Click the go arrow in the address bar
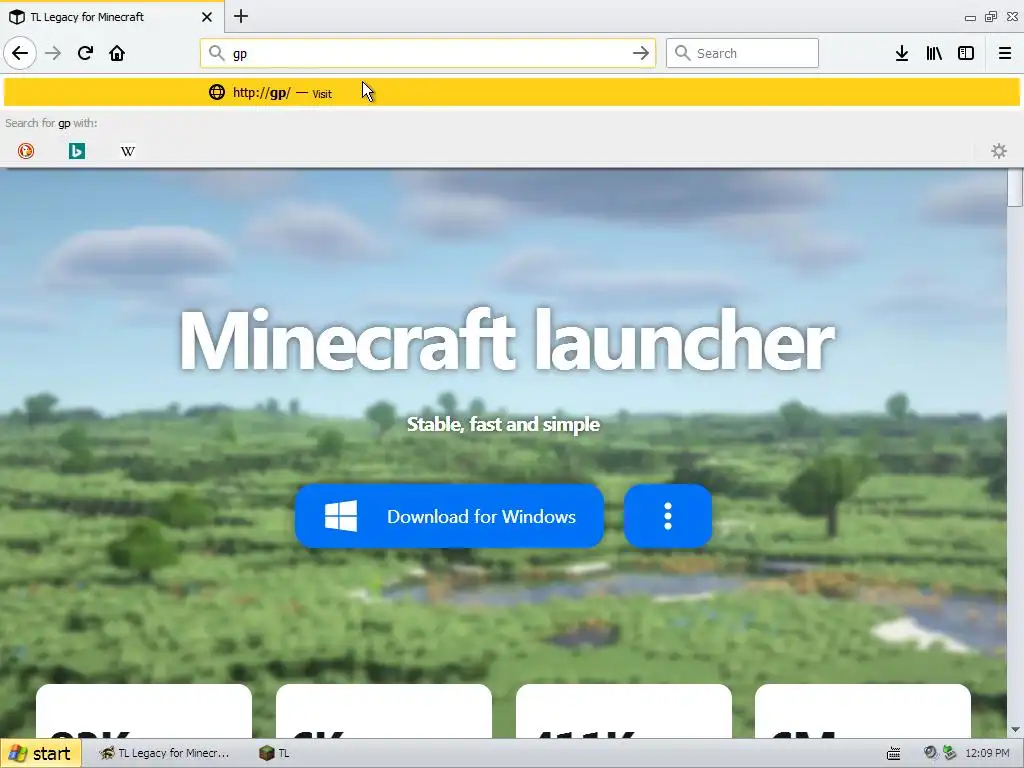Screen dimensions: 1024x768 click(x=641, y=53)
